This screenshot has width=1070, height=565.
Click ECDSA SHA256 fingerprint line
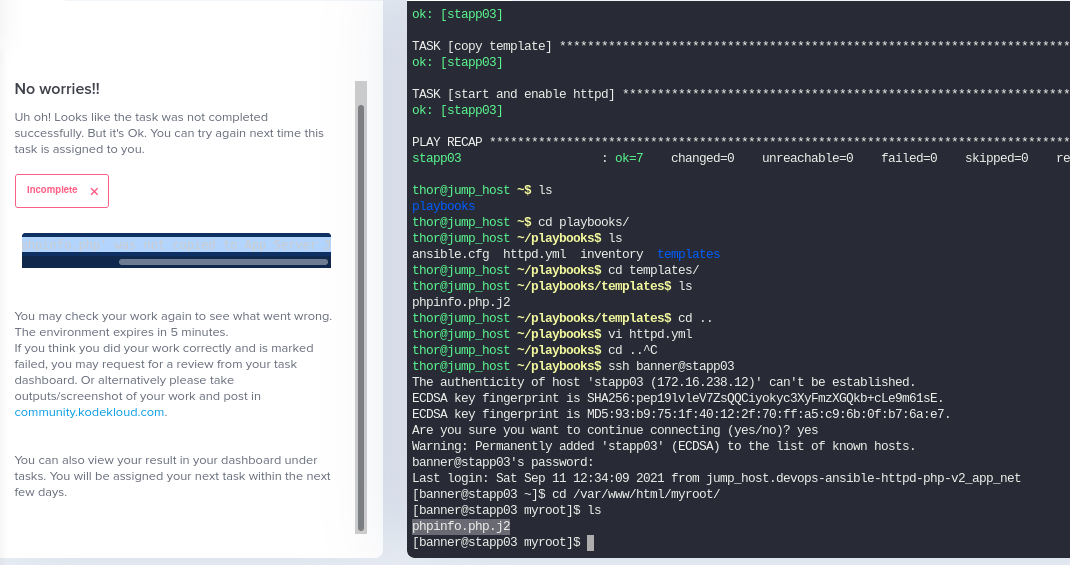(x=678, y=399)
